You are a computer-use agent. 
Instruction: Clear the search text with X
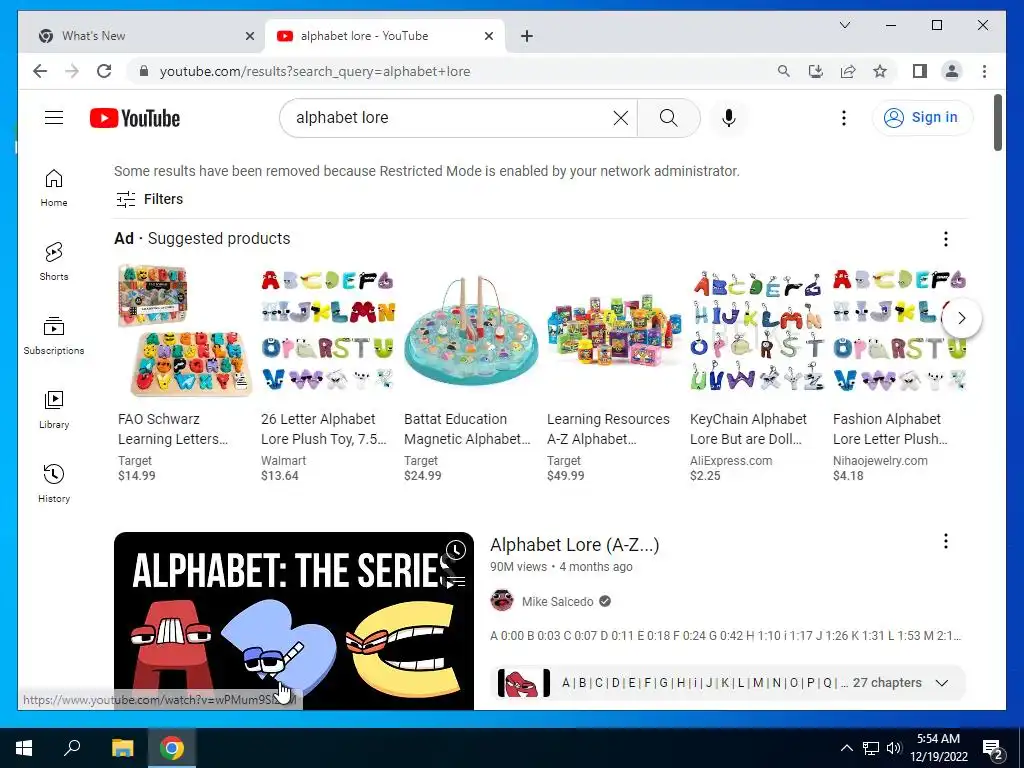pyautogui.click(x=620, y=118)
